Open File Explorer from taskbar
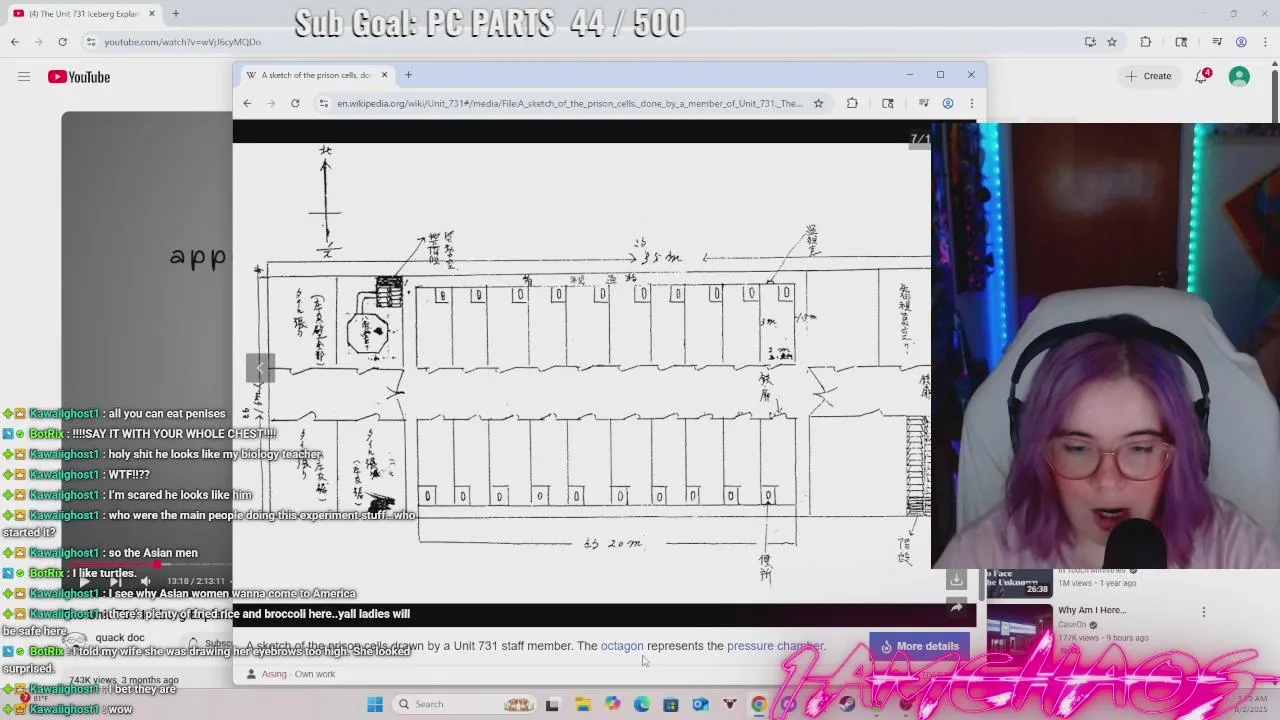The height and width of the screenshot is (720, 1280). pos(583,704)
